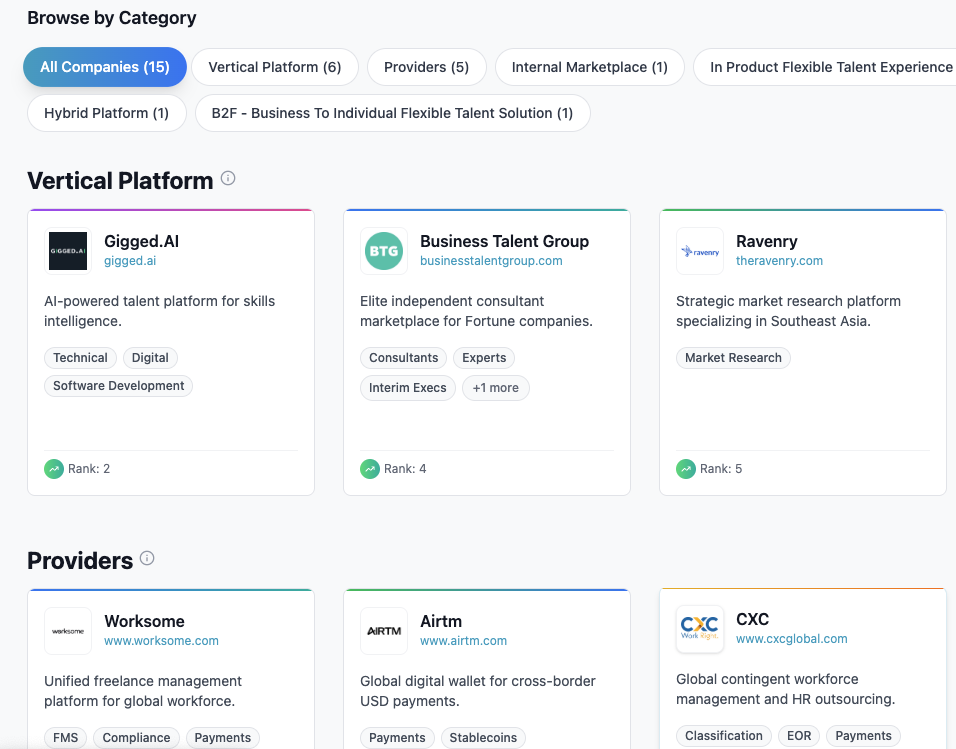Click the Stablecoins tag on Airtm card

pyautogui.click(x=483, y=737)
